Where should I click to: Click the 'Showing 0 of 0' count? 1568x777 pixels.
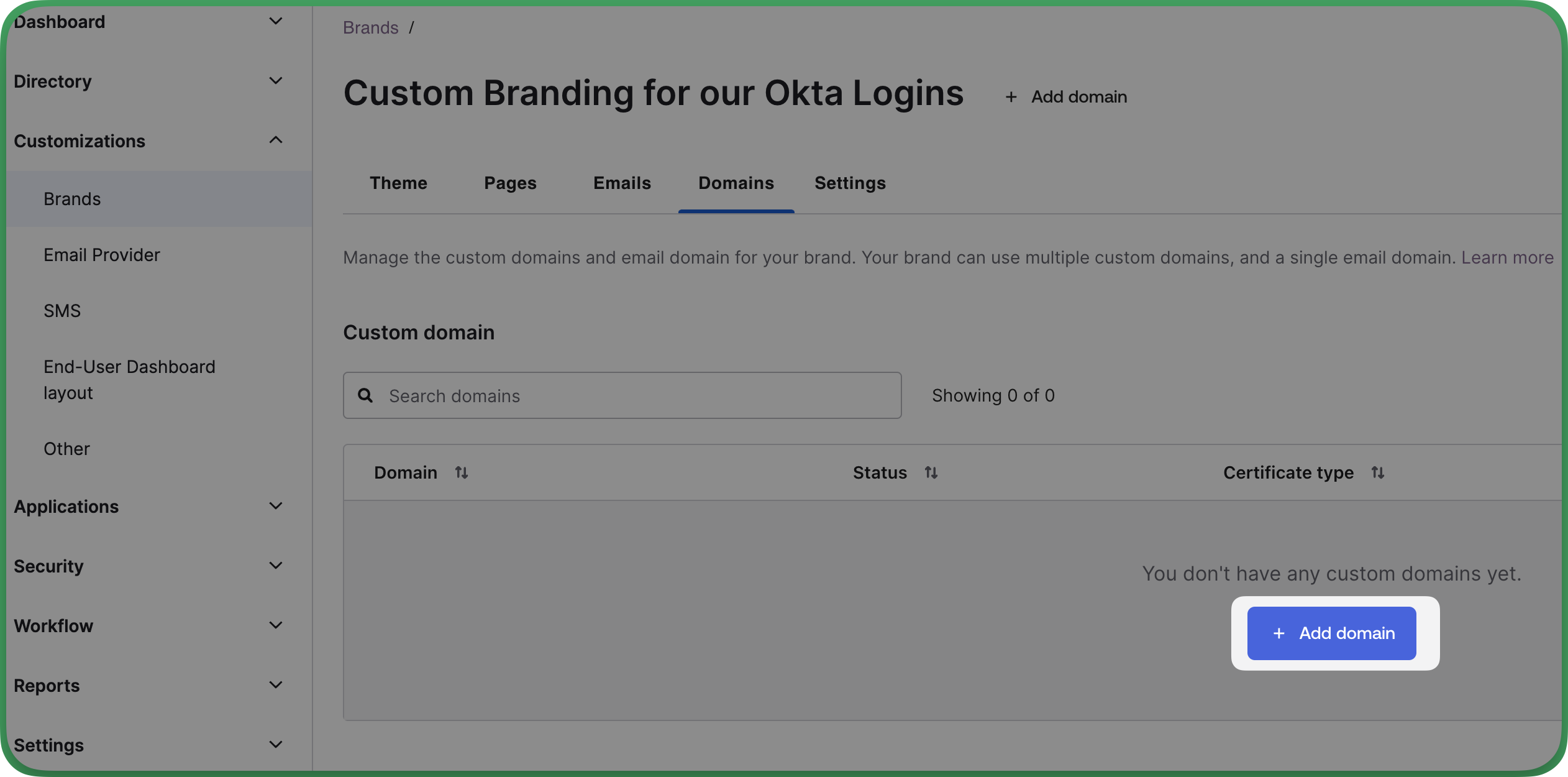pyautogui.click(x=993, y=395)
